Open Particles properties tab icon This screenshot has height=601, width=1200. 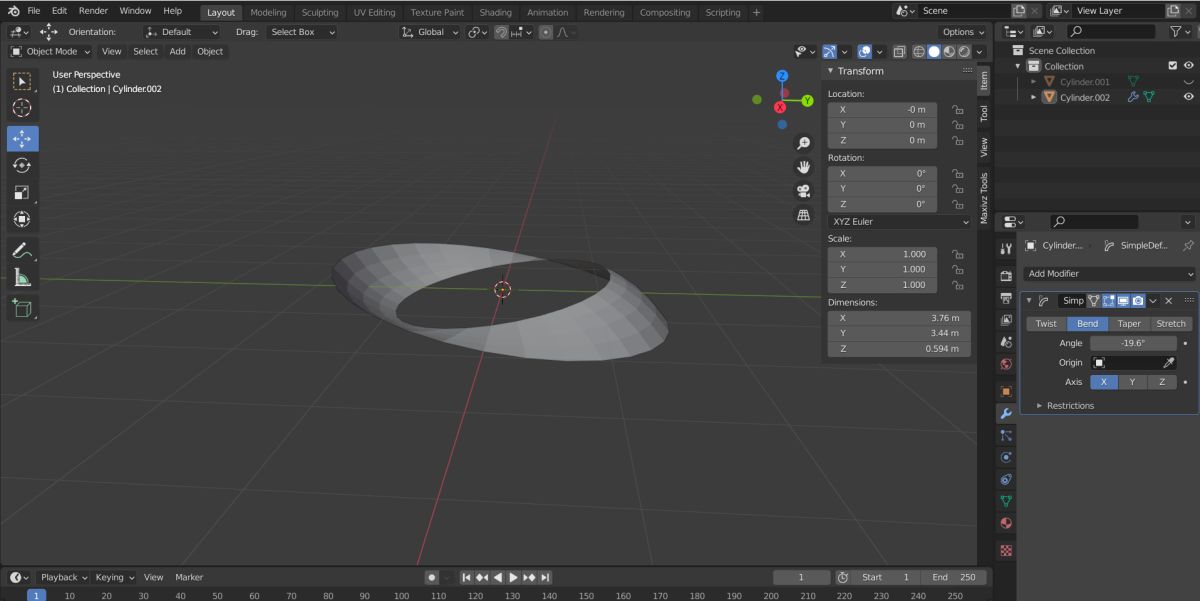(x=1006, y=435)
